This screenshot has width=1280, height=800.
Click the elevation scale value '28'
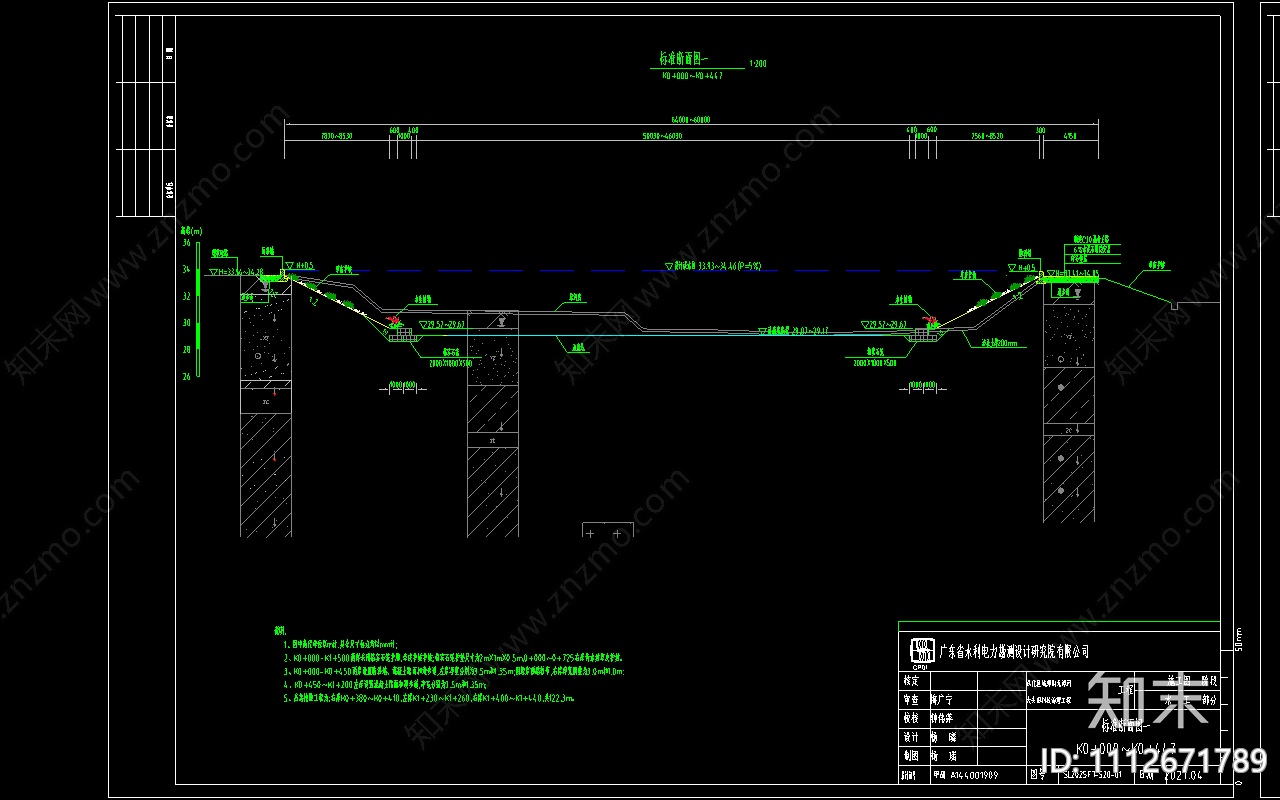[186, 350]
